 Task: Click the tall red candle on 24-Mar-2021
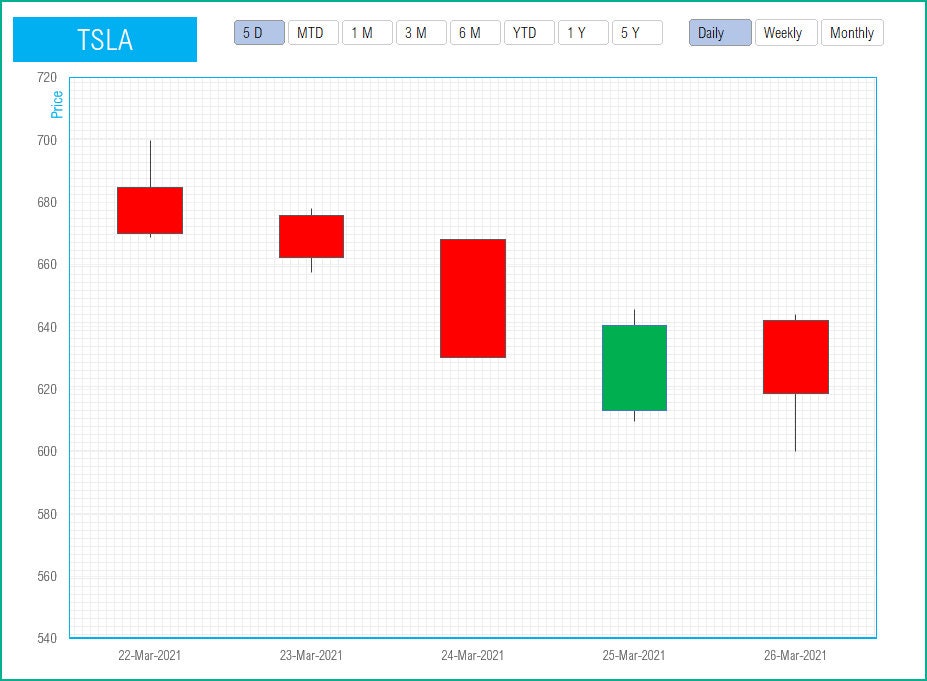[472, 297]
